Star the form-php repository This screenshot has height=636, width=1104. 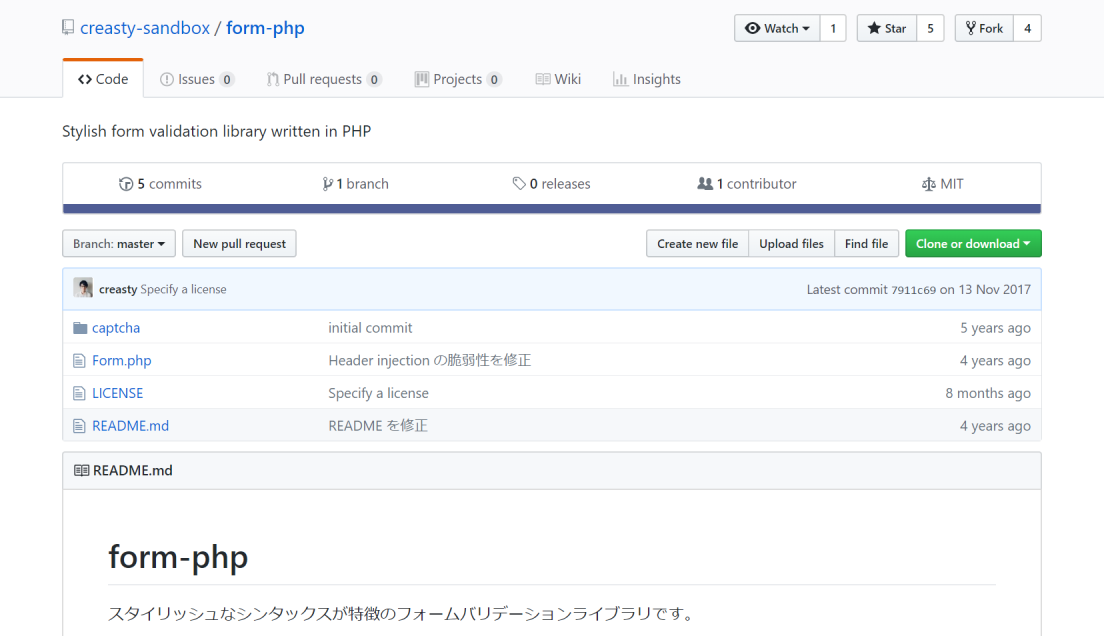click(x=886, y=29)
